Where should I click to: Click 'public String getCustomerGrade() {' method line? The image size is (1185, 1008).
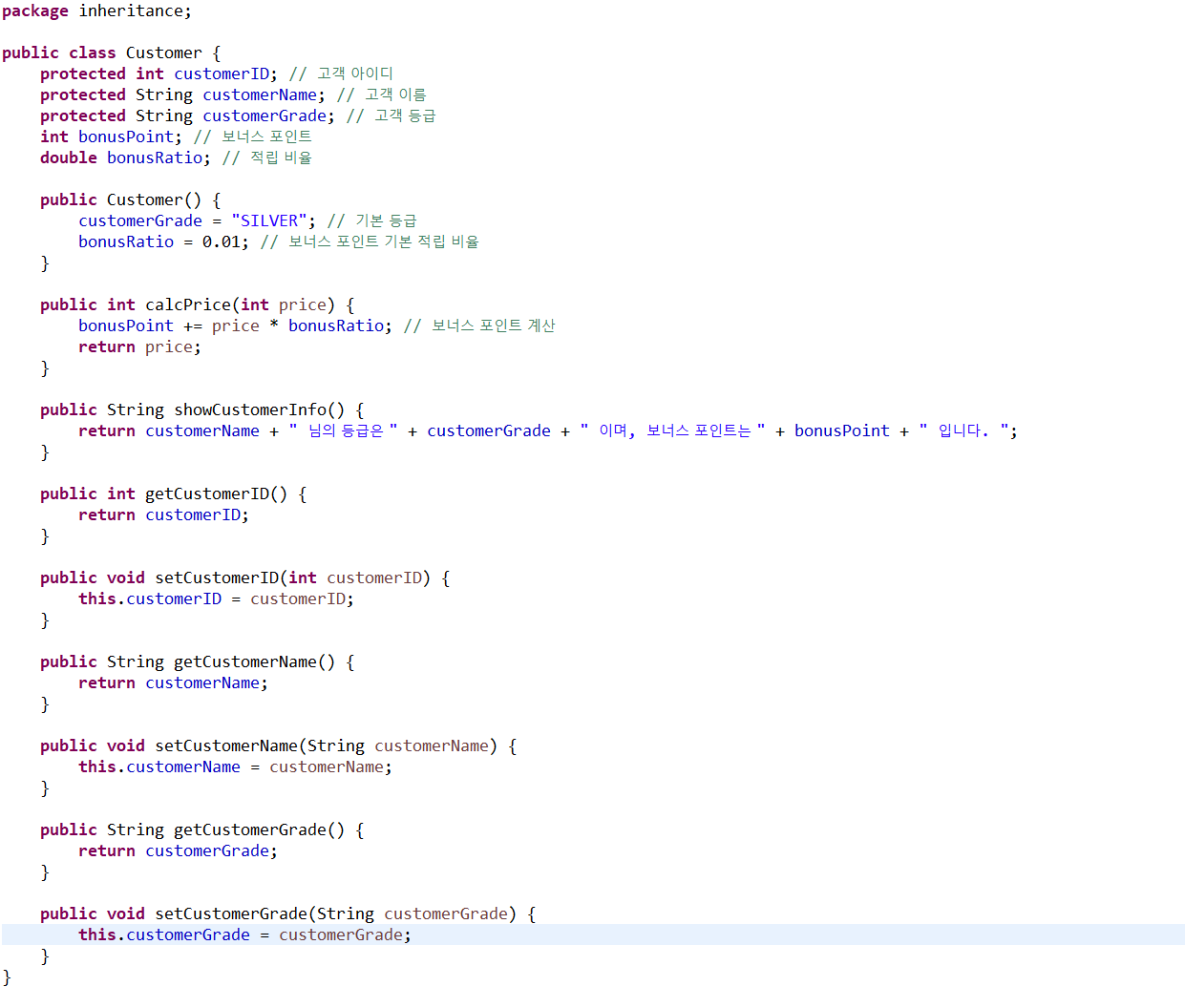click(202, 830)
